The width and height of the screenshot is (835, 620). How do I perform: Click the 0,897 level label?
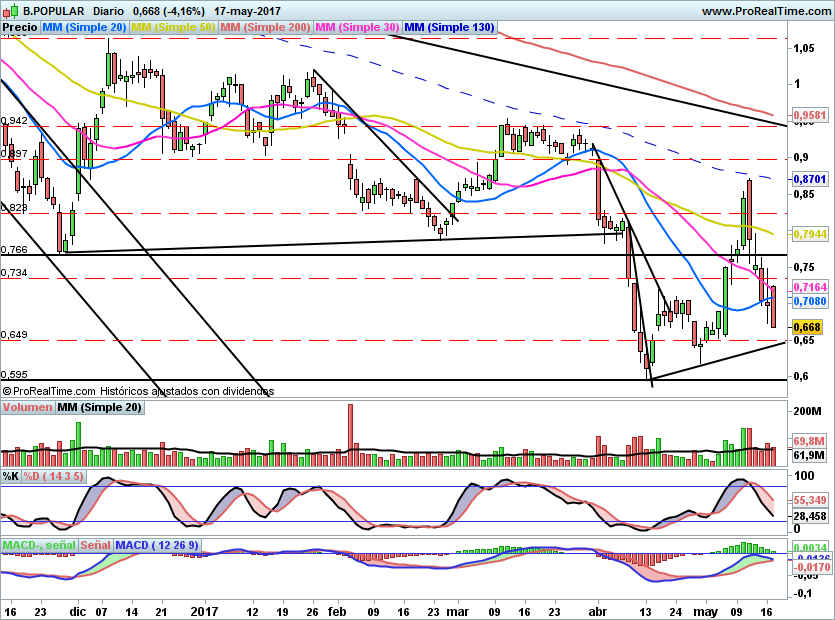(14, 154)
